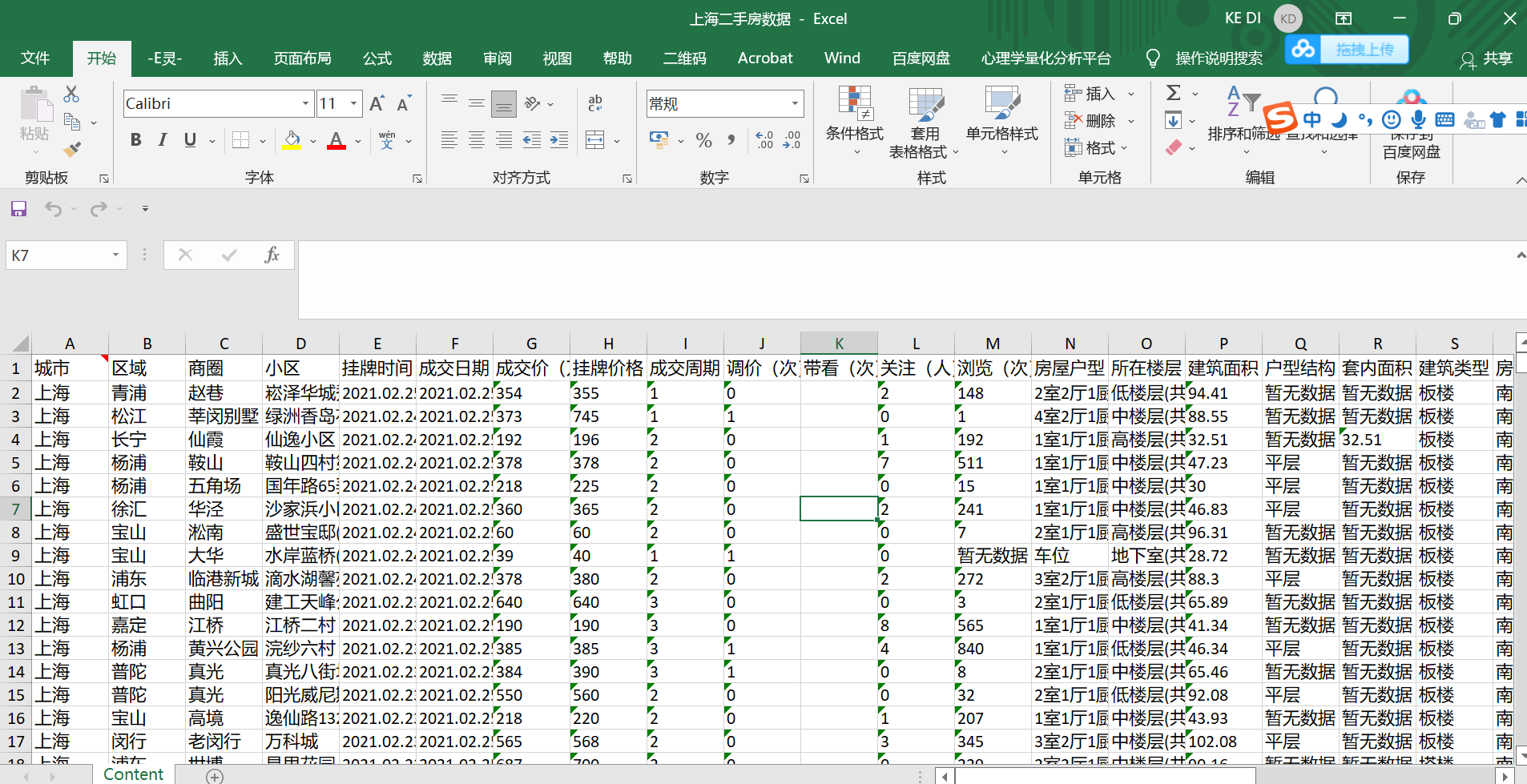Click the Format Painter brush icon
The height and width of the screenshot is (784, 1527).
point(72,149)
